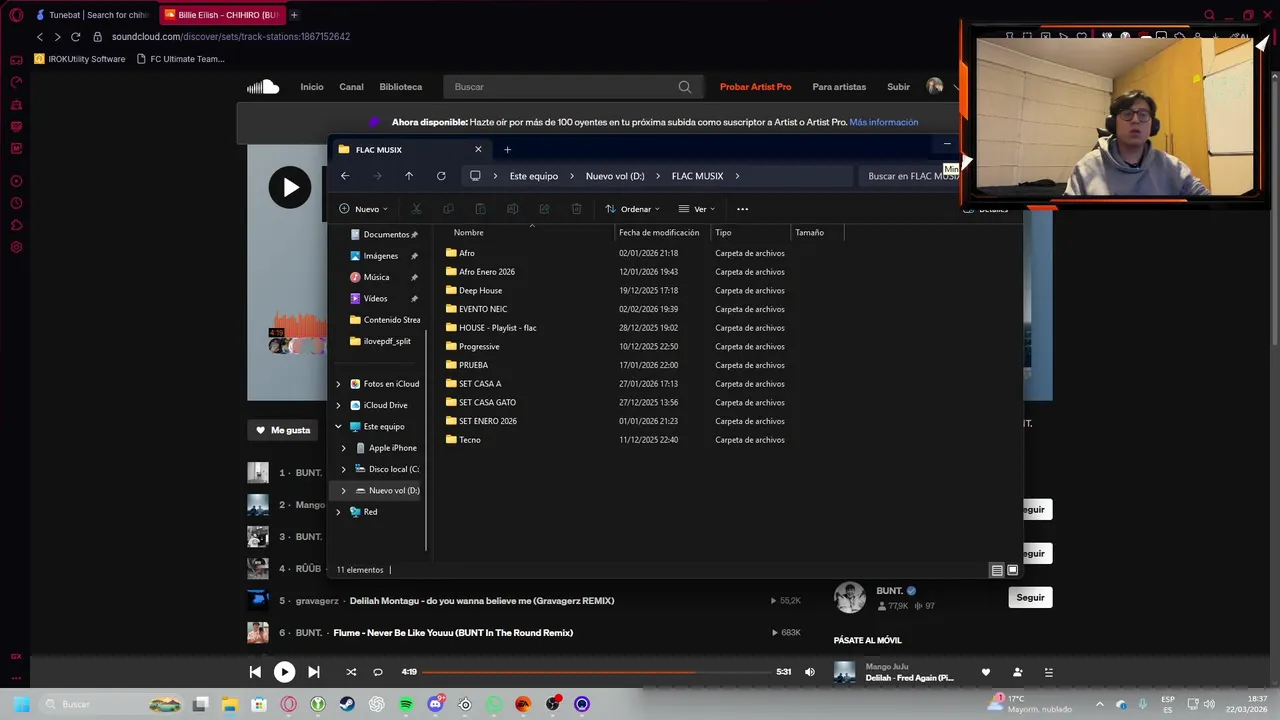The image size is (1280, 720).
Task: Open the three-dots more options in Explorer toolbar
Action: [742, 209]
